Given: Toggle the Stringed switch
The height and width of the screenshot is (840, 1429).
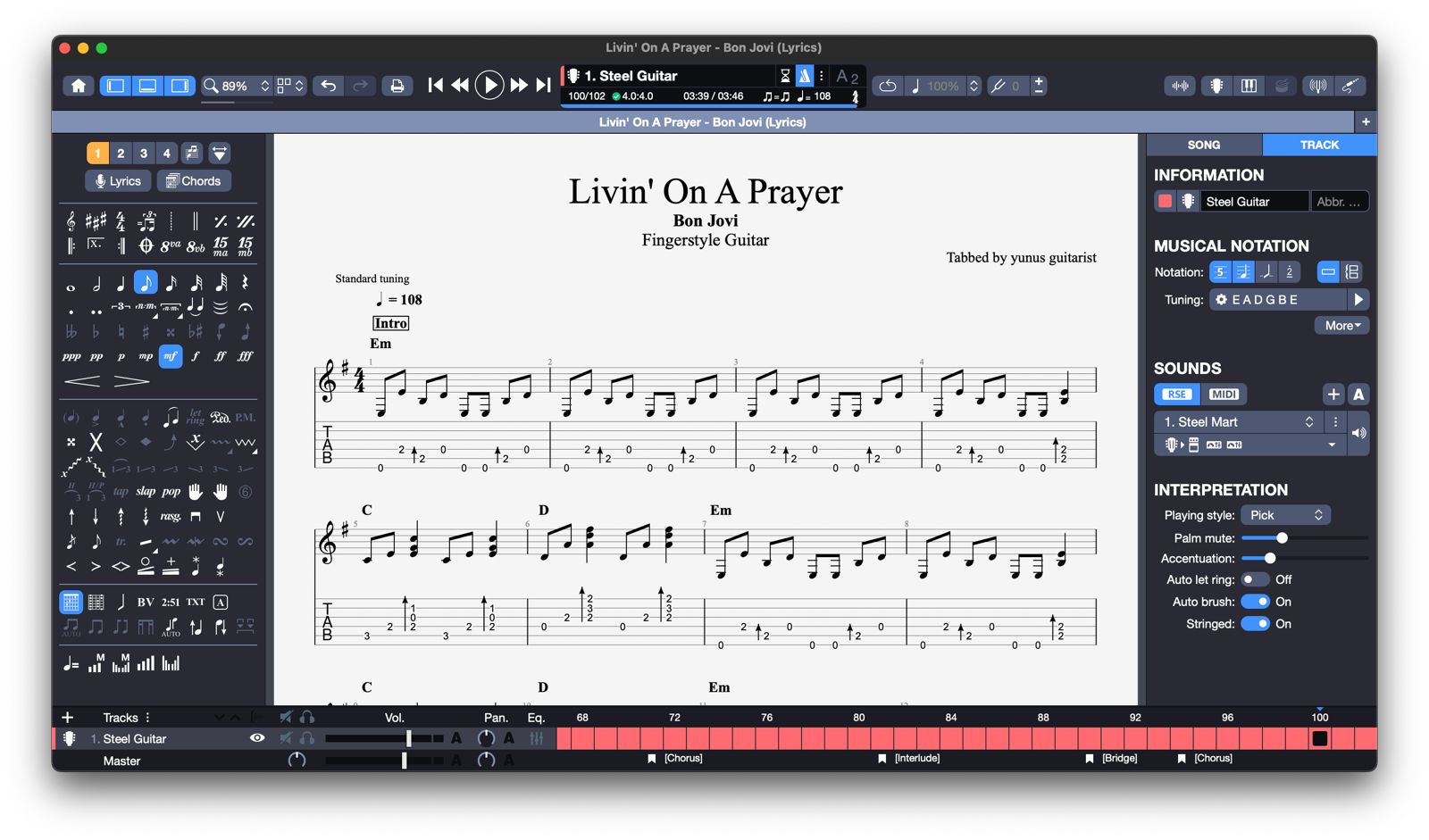Looking at the screenshot, I should click(1255, 624).
